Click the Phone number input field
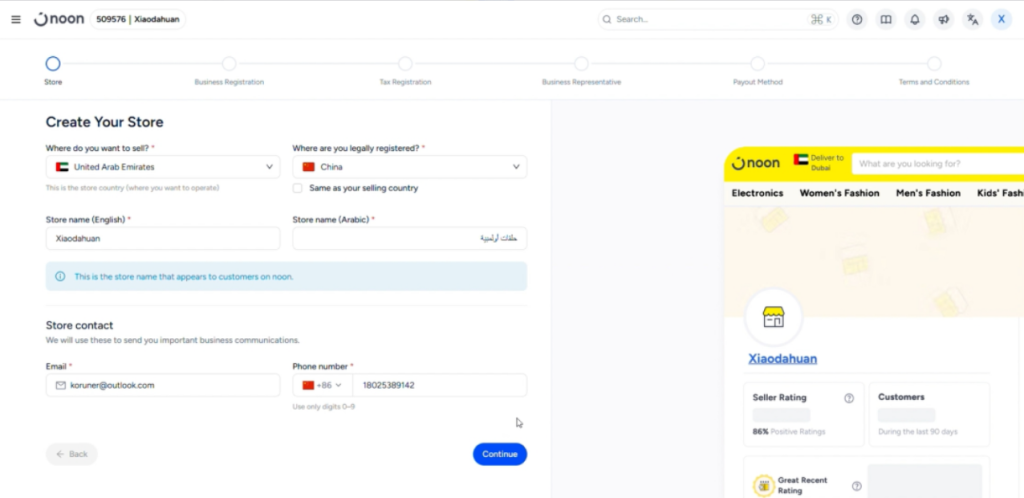The height and width of the screenshot is (498, 1024). (440, 385)
